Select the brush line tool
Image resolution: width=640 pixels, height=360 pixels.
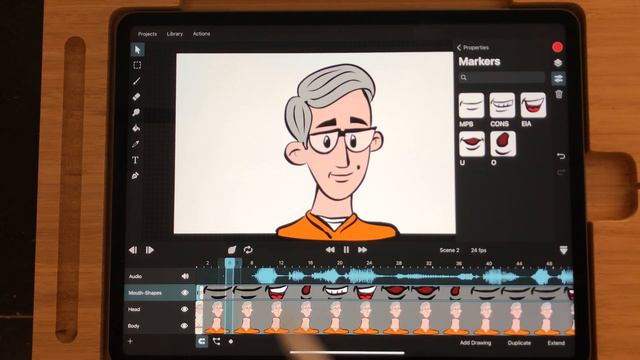point(137,81)
